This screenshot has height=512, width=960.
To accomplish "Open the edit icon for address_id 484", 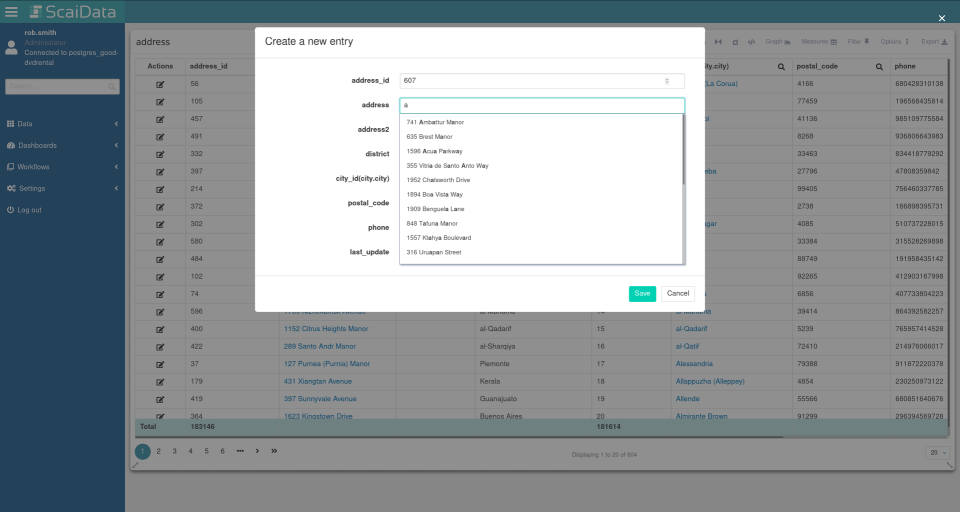I will tap(160, 259).
